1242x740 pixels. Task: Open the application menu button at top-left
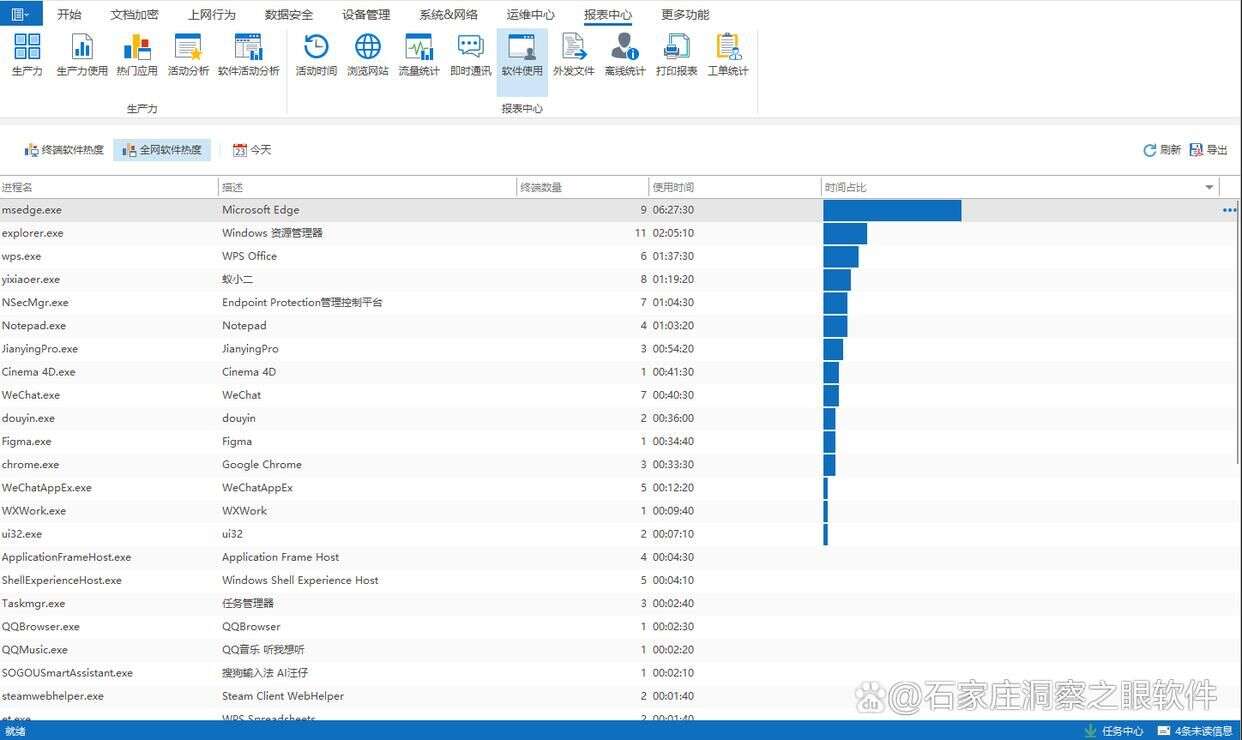(x=21, y=14)
